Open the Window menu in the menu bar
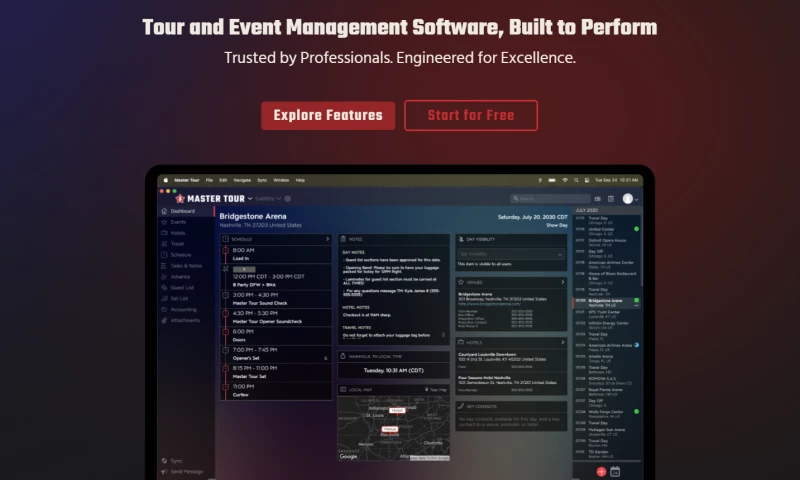Image resolution: width=800 pixels, height=480 pixels. 281,180
